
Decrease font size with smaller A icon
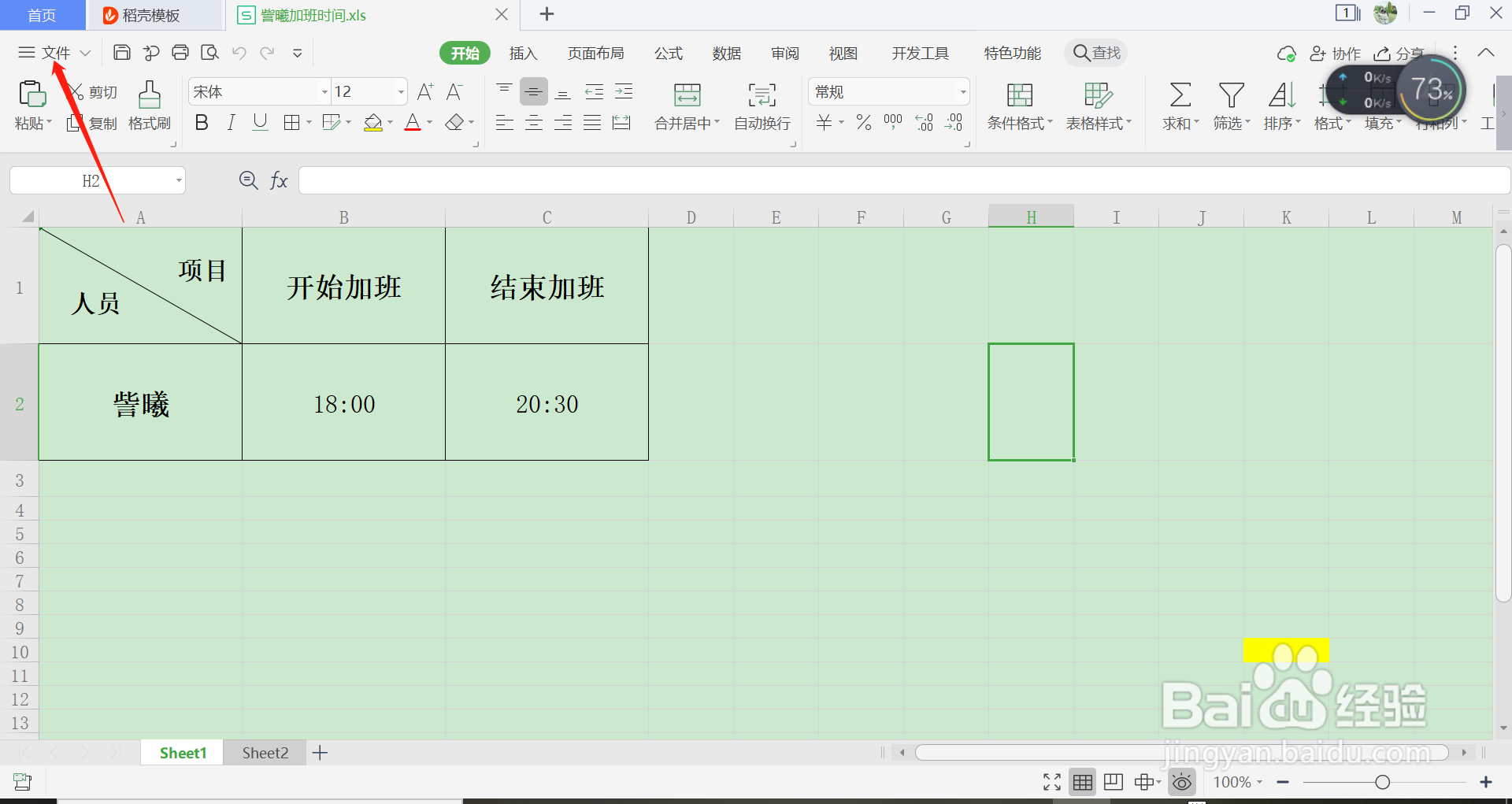pyautogui.click(x=454, y=92)
